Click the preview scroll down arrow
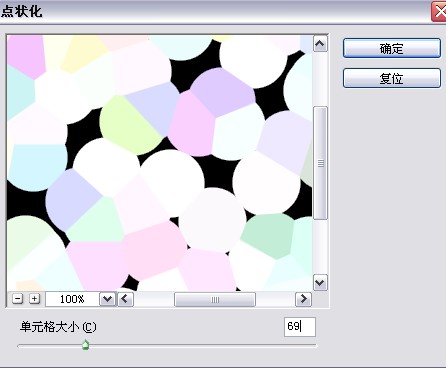446x368 pixels. coord(320,283)
